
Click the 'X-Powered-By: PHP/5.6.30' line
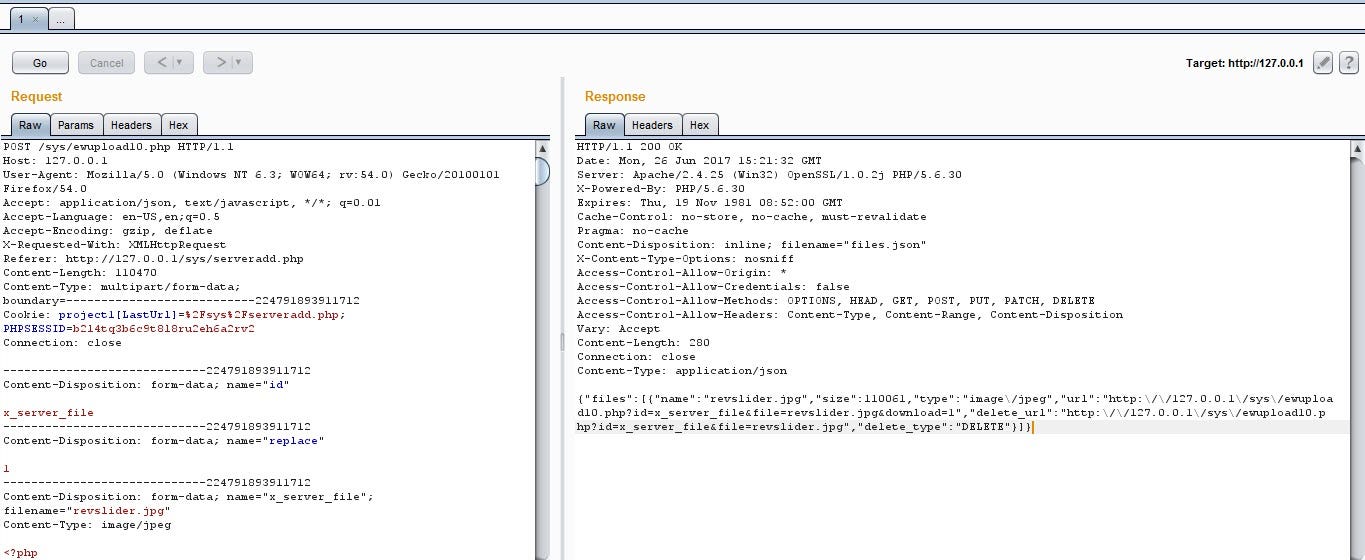(661, 188)
